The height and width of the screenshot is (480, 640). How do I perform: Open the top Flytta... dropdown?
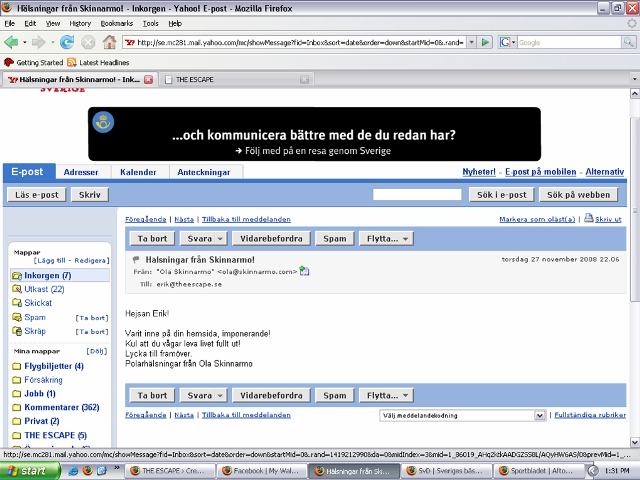(x=386, y=239)
